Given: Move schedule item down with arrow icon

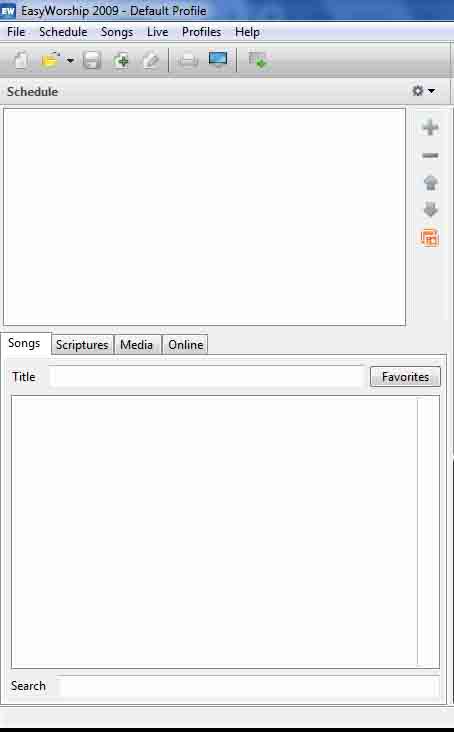Looking at the screenshot, I should (x=430, y=210).
